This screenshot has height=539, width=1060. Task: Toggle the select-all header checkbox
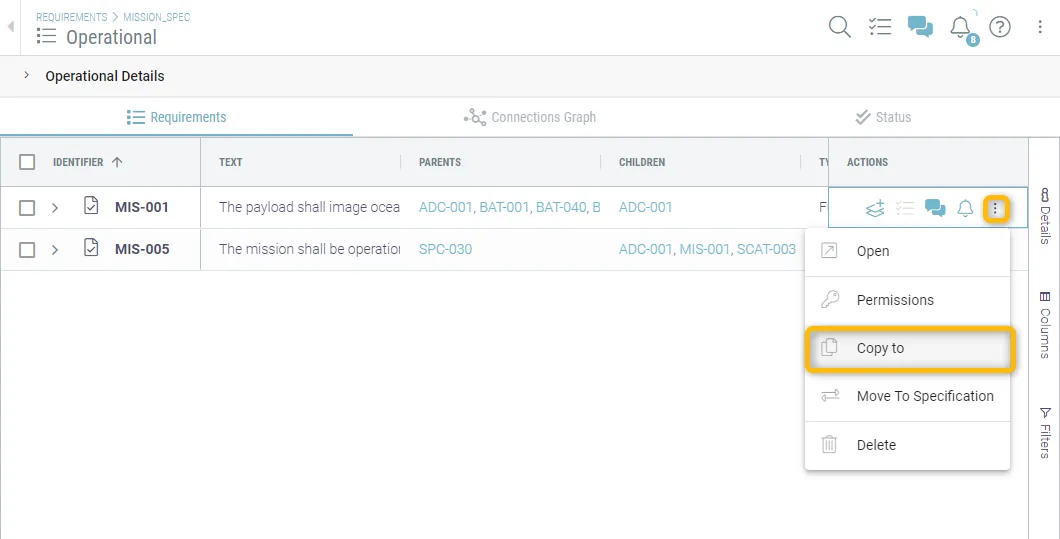click(27, 162)
